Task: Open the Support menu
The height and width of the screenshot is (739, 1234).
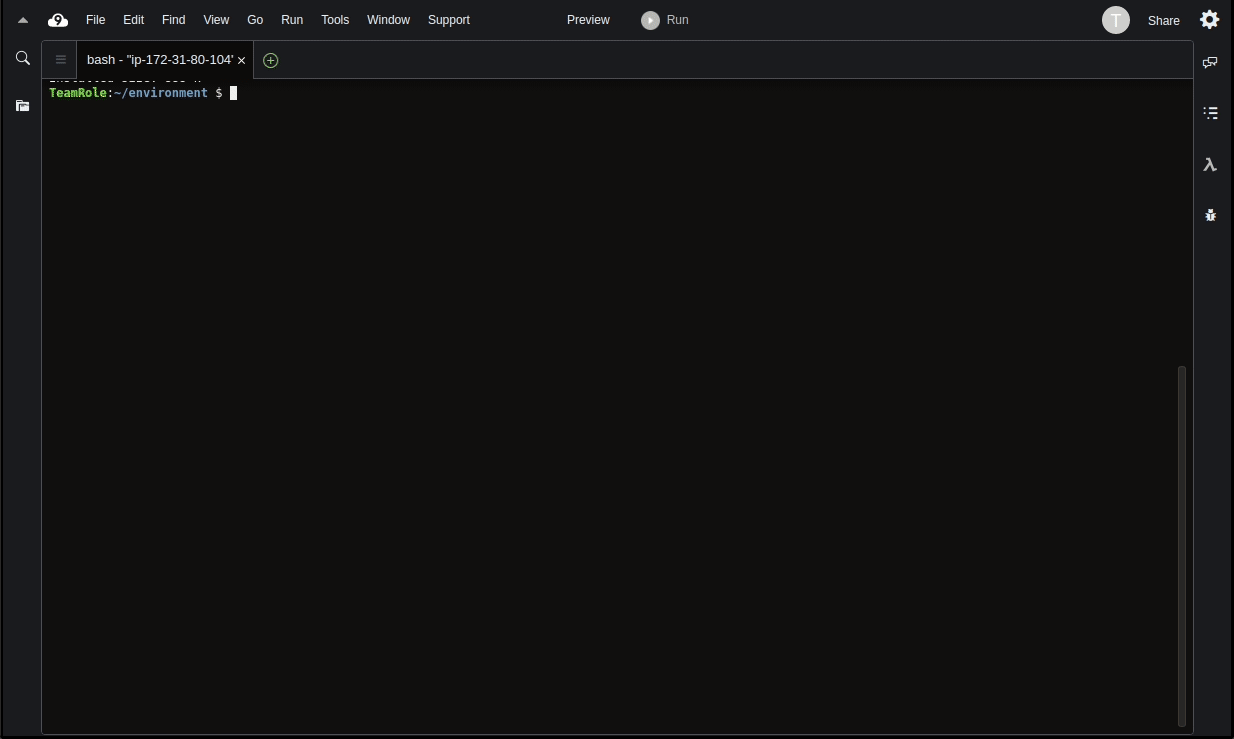Action: (x=449, y=20)
